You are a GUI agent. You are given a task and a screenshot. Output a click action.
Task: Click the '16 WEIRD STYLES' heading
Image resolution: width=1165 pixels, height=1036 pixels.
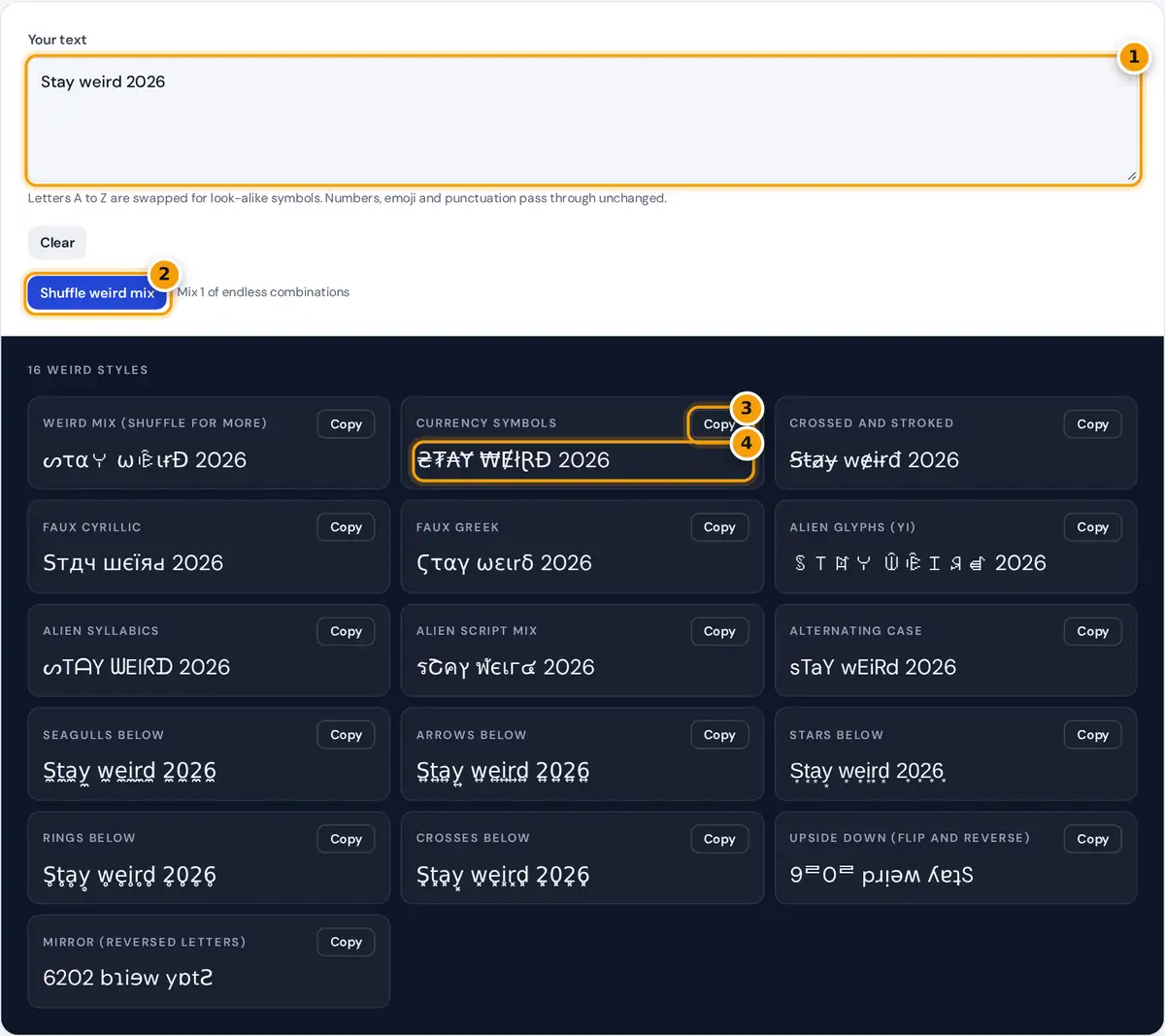pos(88,370)
